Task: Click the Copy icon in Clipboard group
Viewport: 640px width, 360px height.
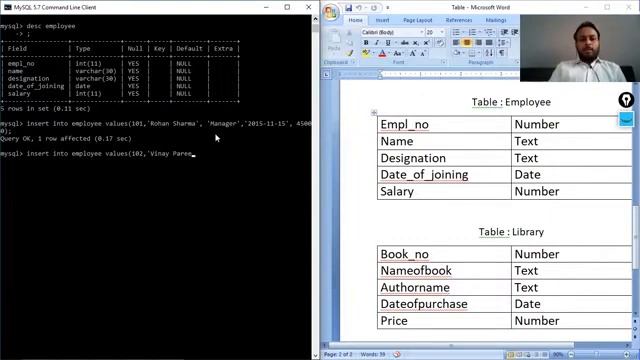Action: [349, 43]
